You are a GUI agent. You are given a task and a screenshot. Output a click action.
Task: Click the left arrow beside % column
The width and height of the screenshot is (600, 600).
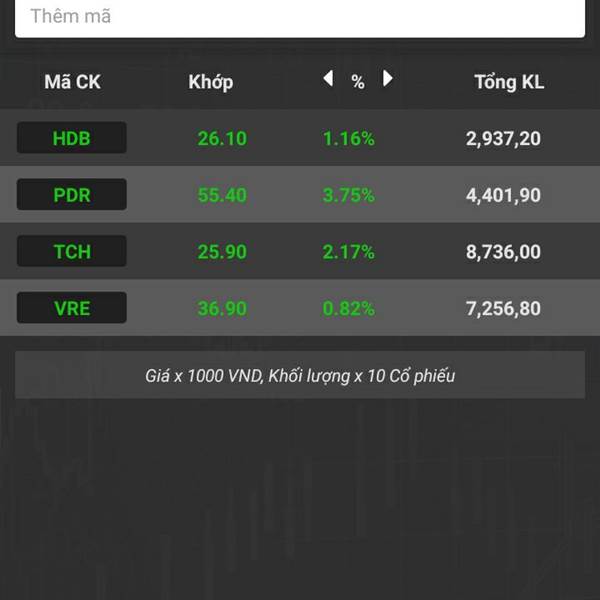(x=328, y=78)
